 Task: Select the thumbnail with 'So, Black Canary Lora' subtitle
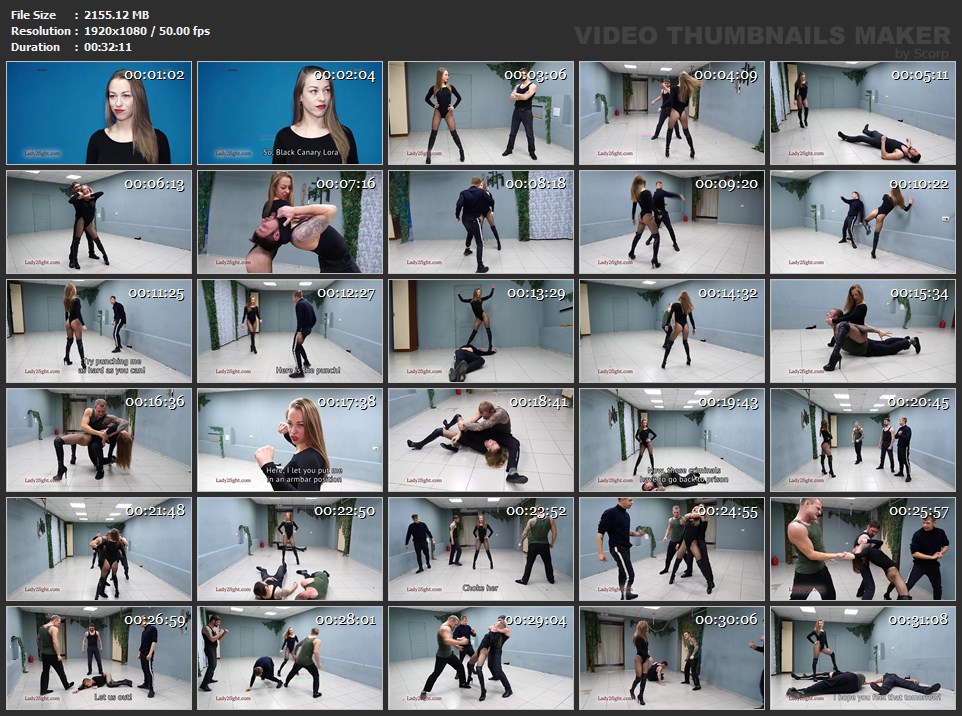(x=290, y=113)
